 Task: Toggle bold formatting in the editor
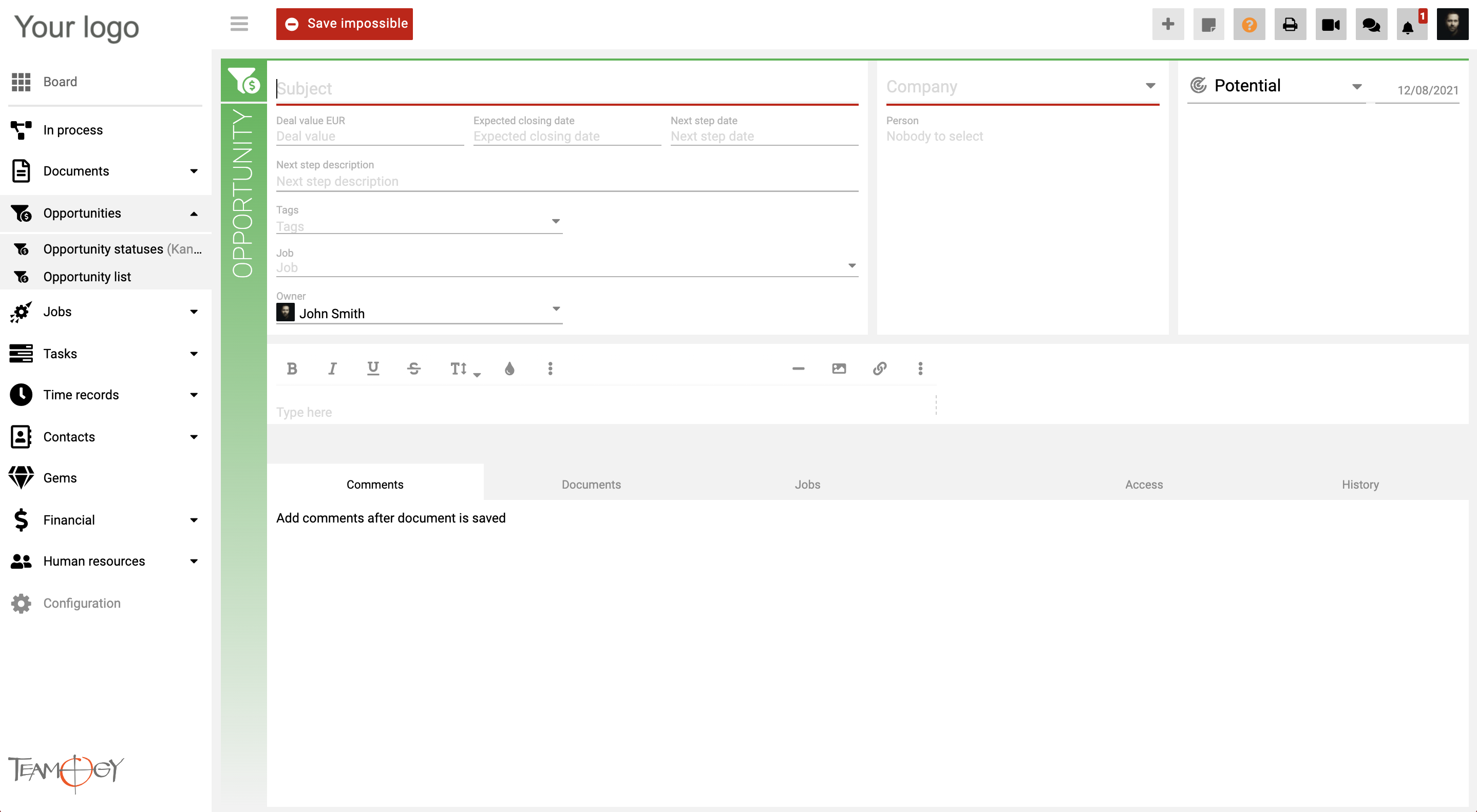click(292, 369)
